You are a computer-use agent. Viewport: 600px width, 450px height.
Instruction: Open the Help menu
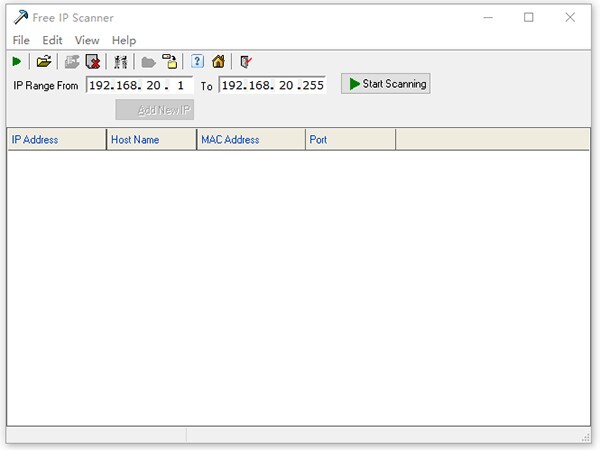(x=124, y=40)
